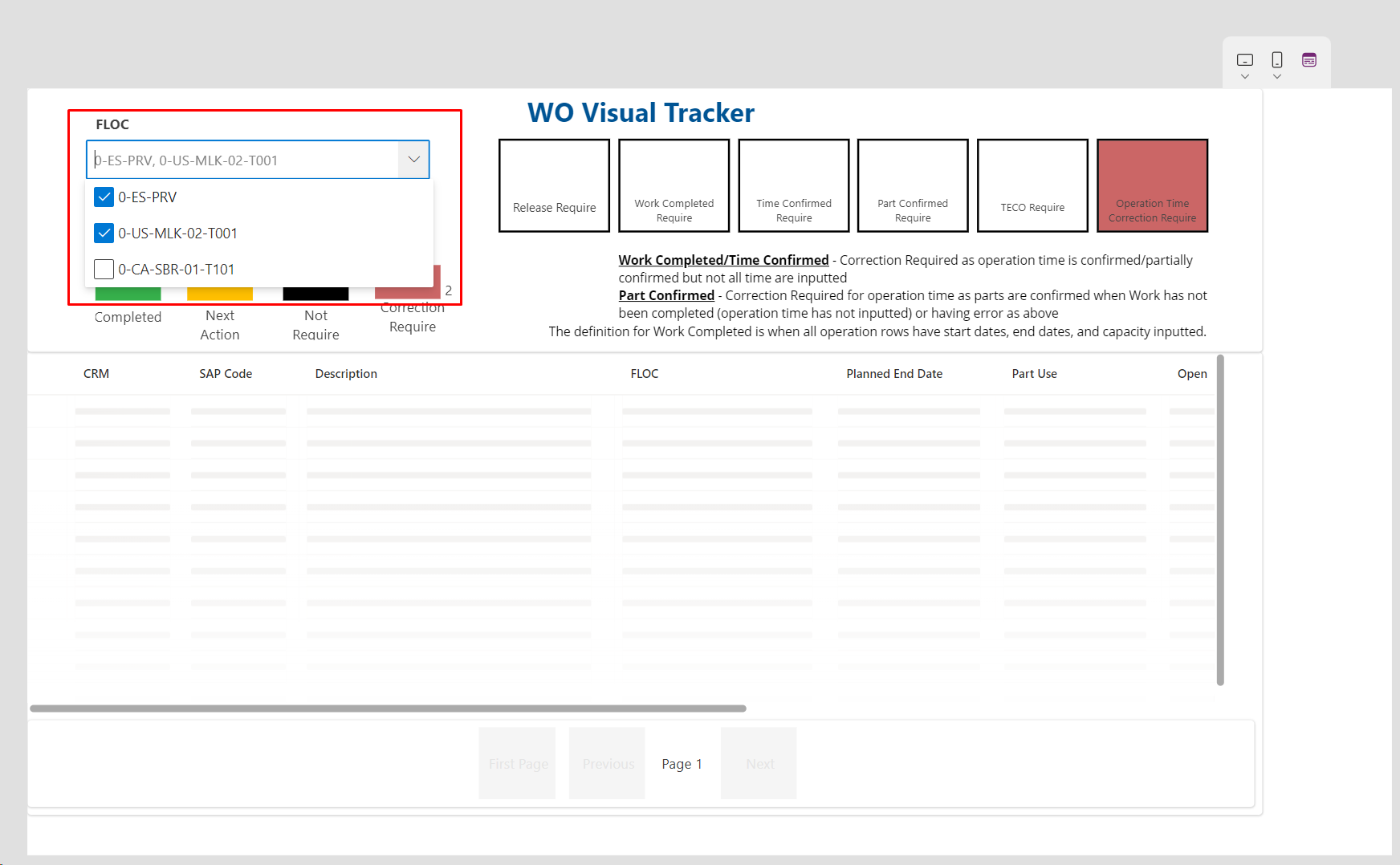Screen dimensions: 1400x865
Task: Select the Release Require status box
Action: click(x=554, y=185)
